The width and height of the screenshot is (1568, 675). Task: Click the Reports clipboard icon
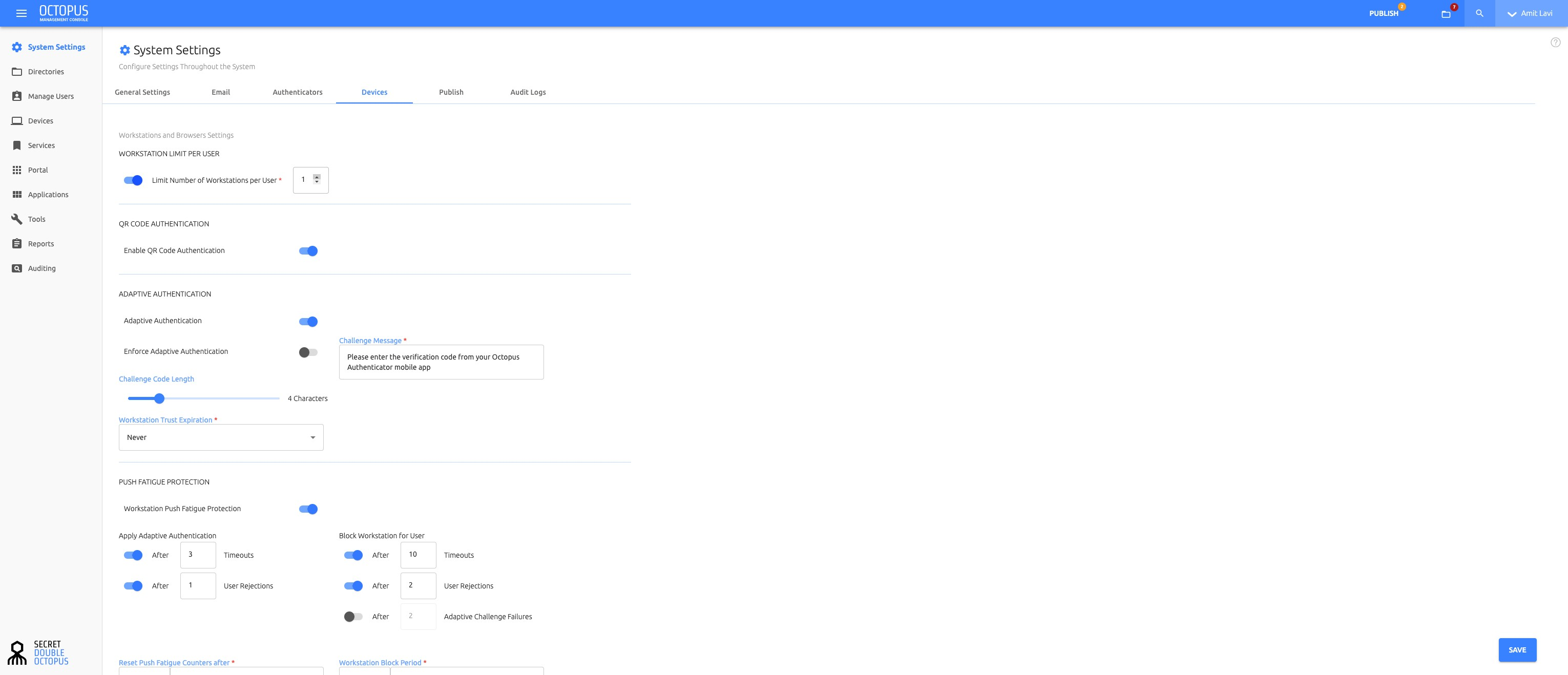(17, 244)
